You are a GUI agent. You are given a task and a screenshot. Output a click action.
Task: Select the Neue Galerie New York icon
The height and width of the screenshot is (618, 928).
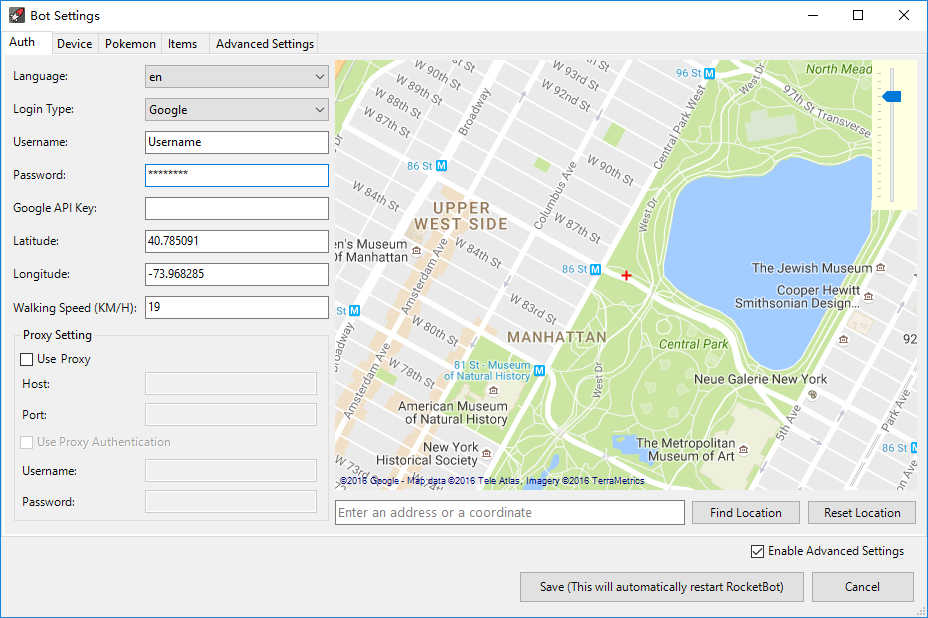click(811, 395)
